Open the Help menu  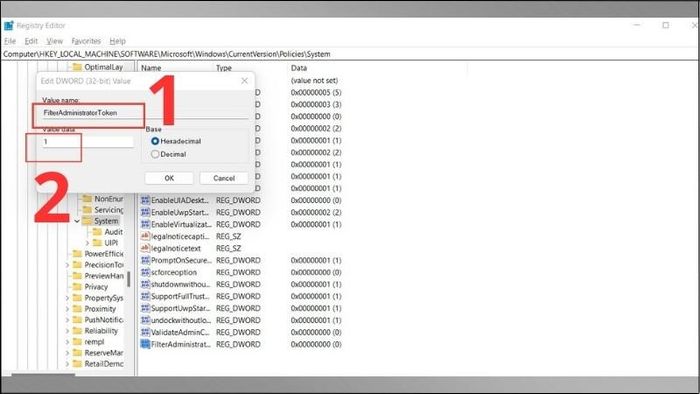tap(117, 41)
